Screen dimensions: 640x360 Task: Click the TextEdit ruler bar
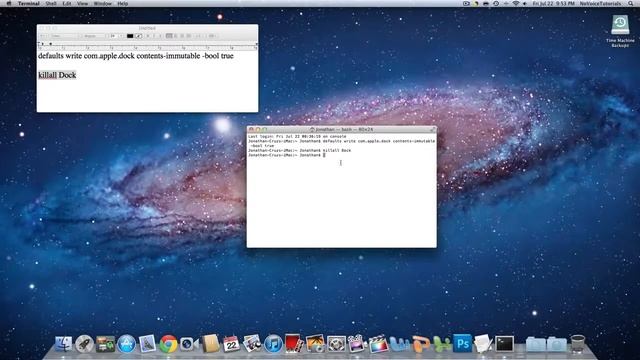click(147, 46)
